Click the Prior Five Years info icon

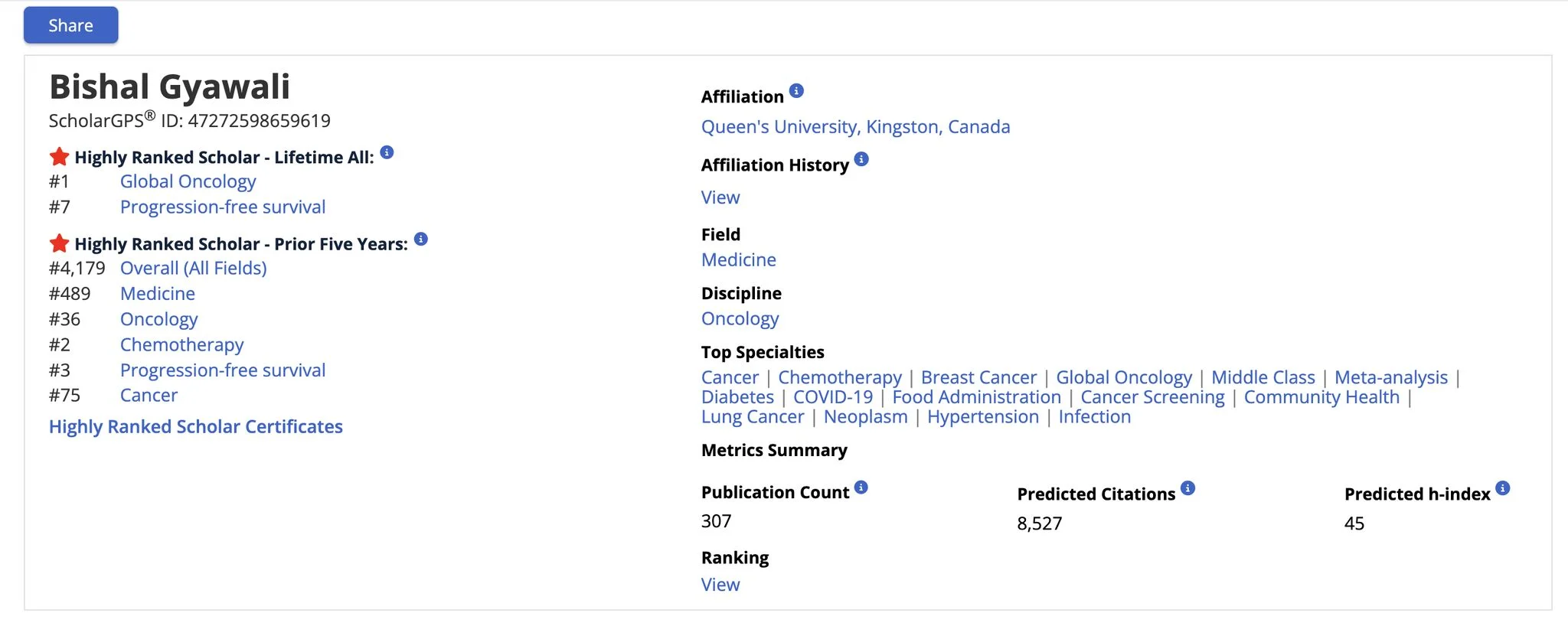tap(420, 238)
